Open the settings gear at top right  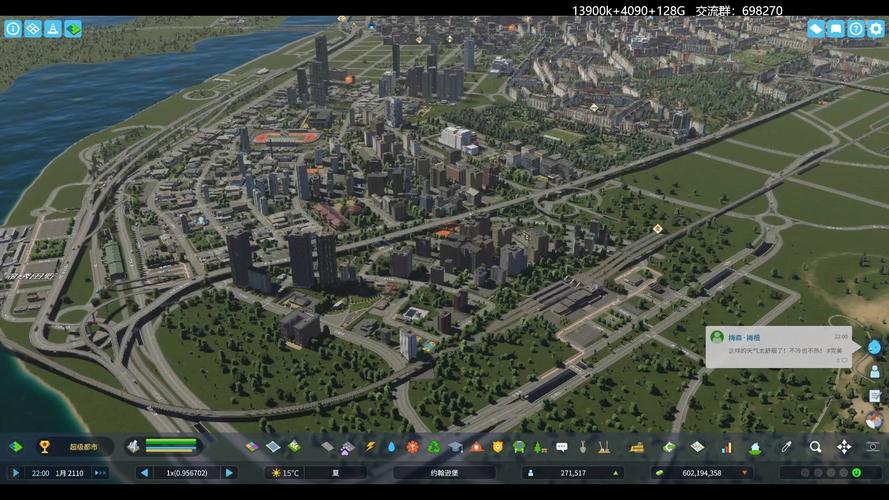pos(875,28)
